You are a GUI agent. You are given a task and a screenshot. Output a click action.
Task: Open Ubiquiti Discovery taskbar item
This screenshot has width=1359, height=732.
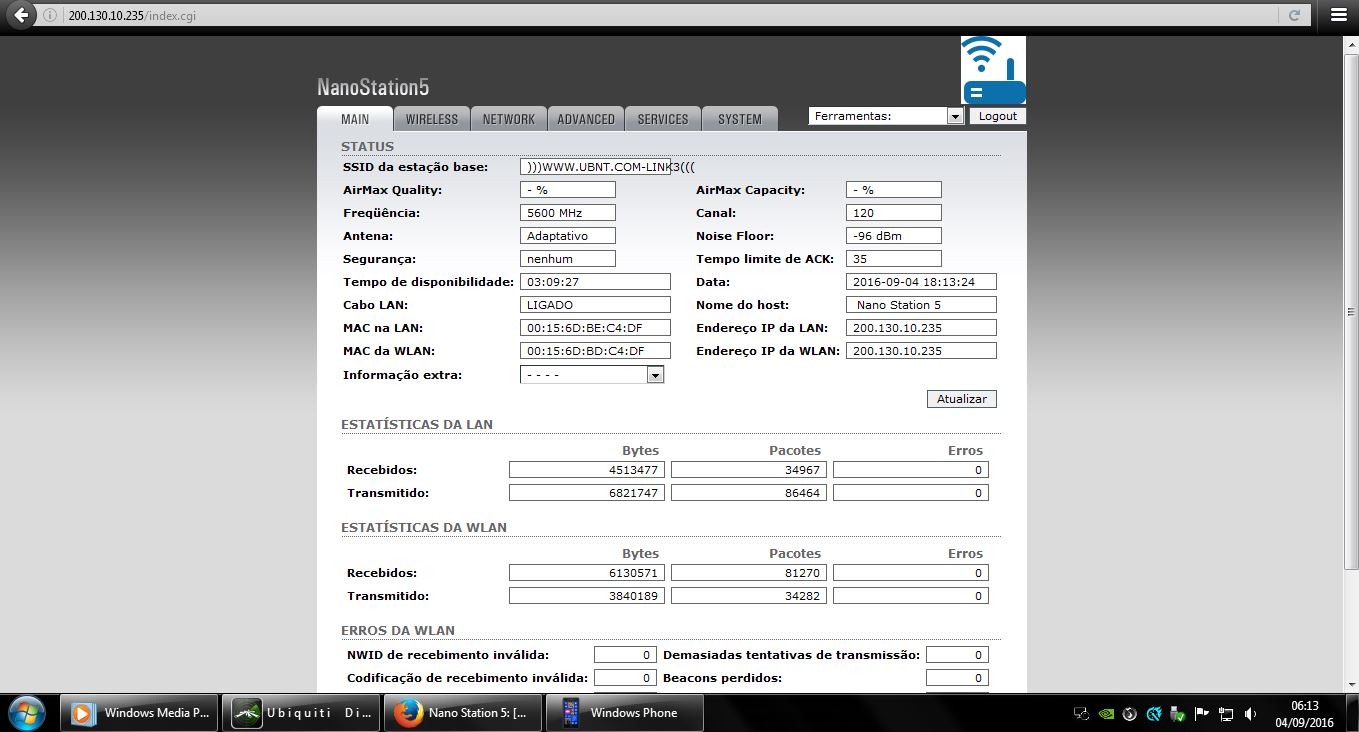pos(301,713)
